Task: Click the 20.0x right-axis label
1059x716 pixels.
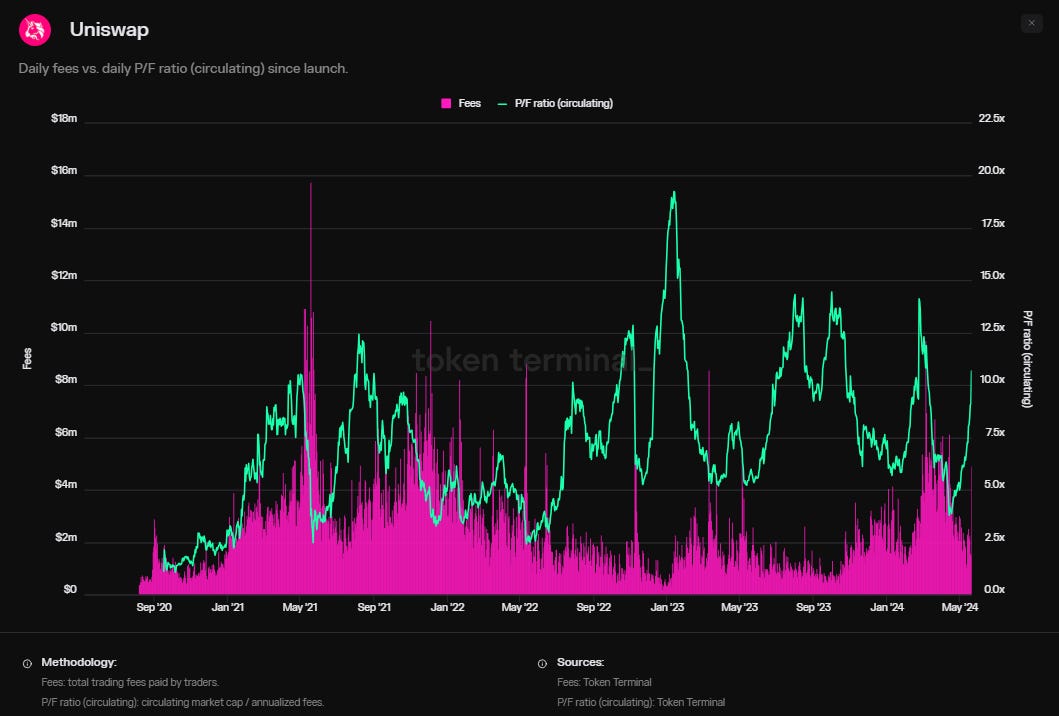Action: 991,170
